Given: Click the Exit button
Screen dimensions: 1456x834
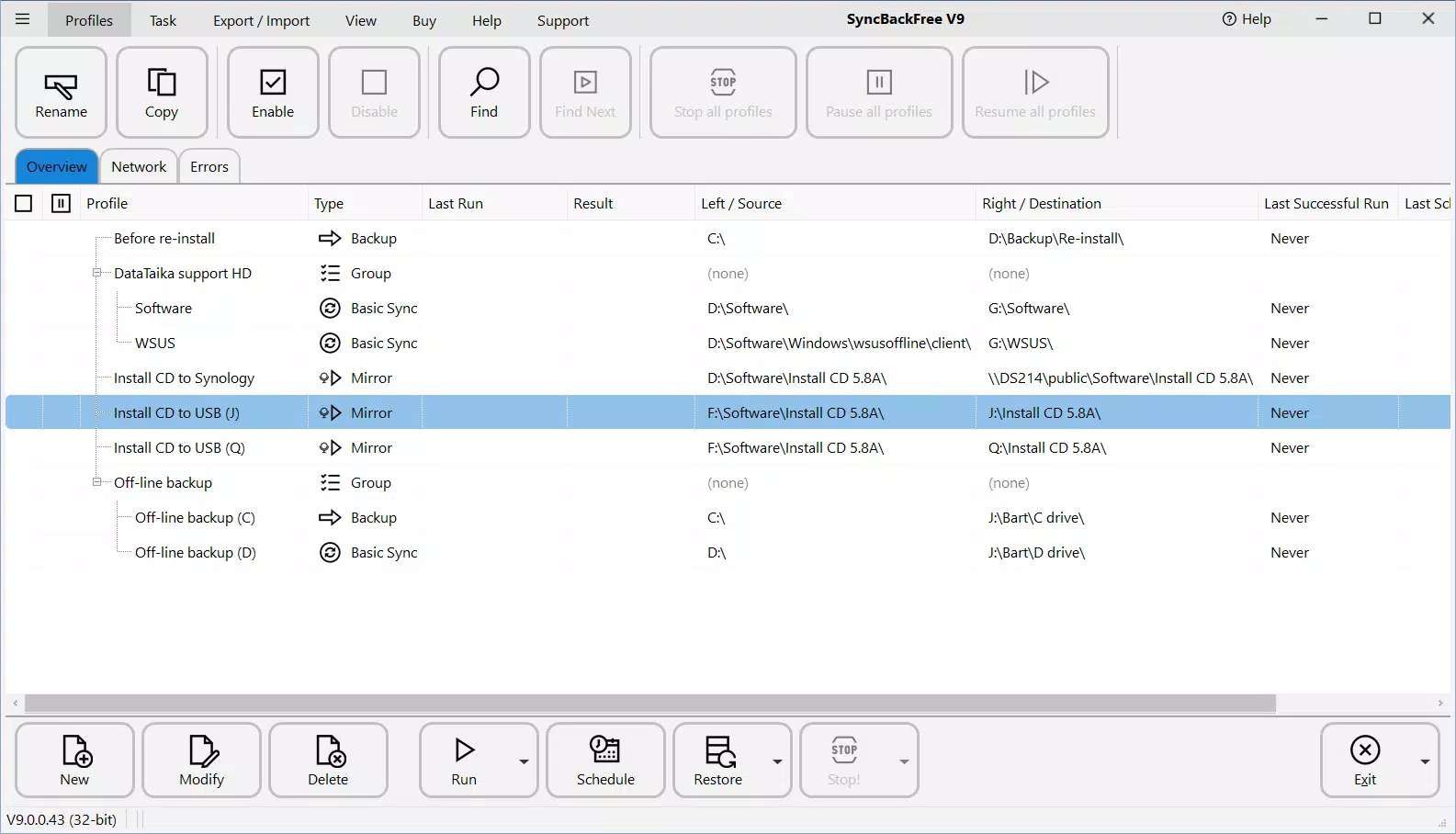Looking at the screenshot, I should coord(1365,761).
